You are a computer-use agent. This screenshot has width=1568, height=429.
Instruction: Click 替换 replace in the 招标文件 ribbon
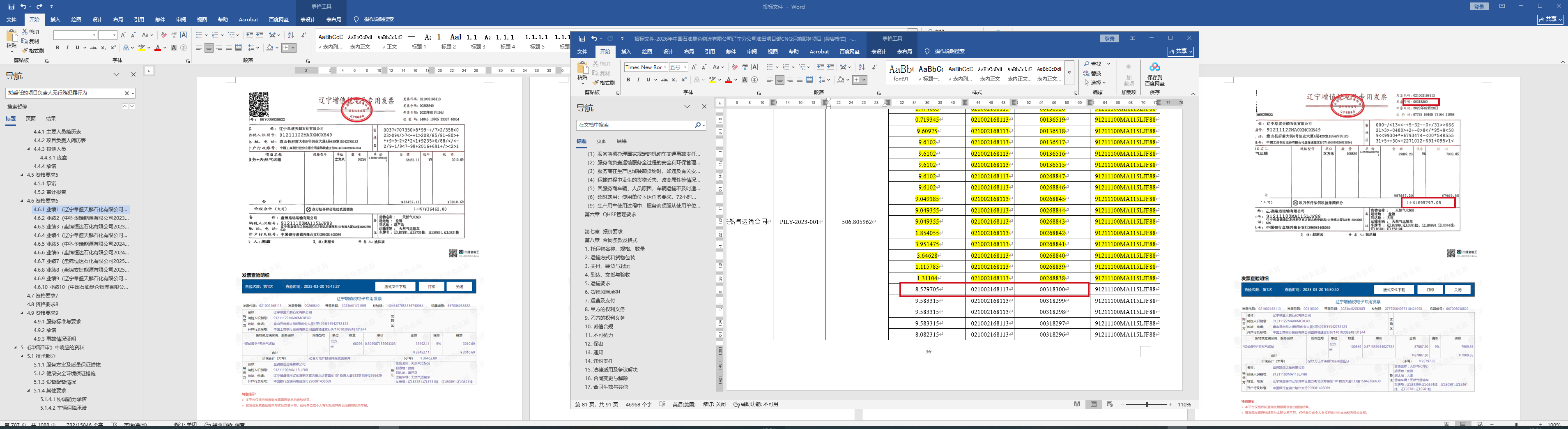pos(1092,73)
